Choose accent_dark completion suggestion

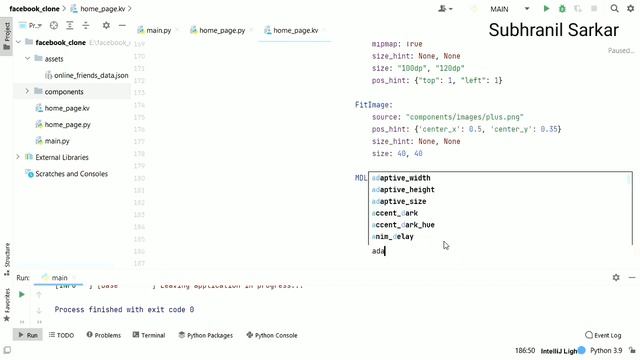(395, 213)
